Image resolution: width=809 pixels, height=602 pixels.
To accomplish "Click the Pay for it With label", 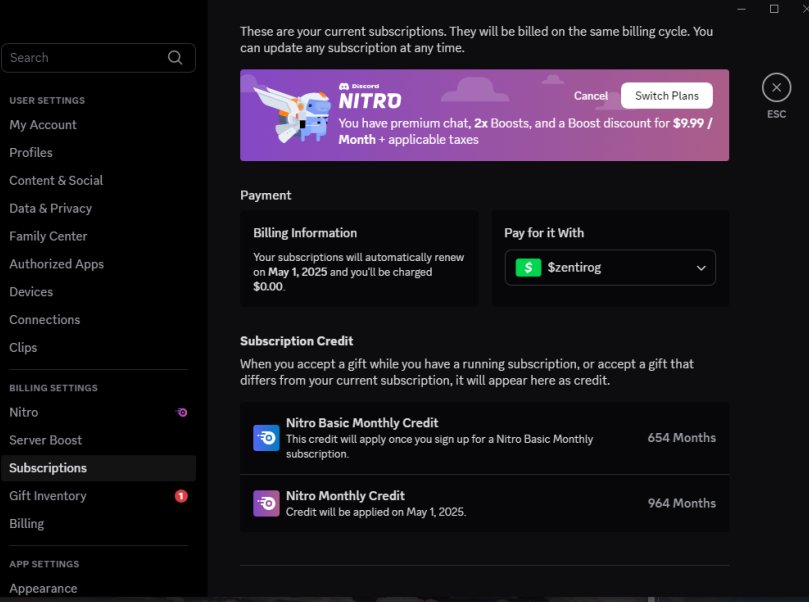I will [x=544, y=233].
